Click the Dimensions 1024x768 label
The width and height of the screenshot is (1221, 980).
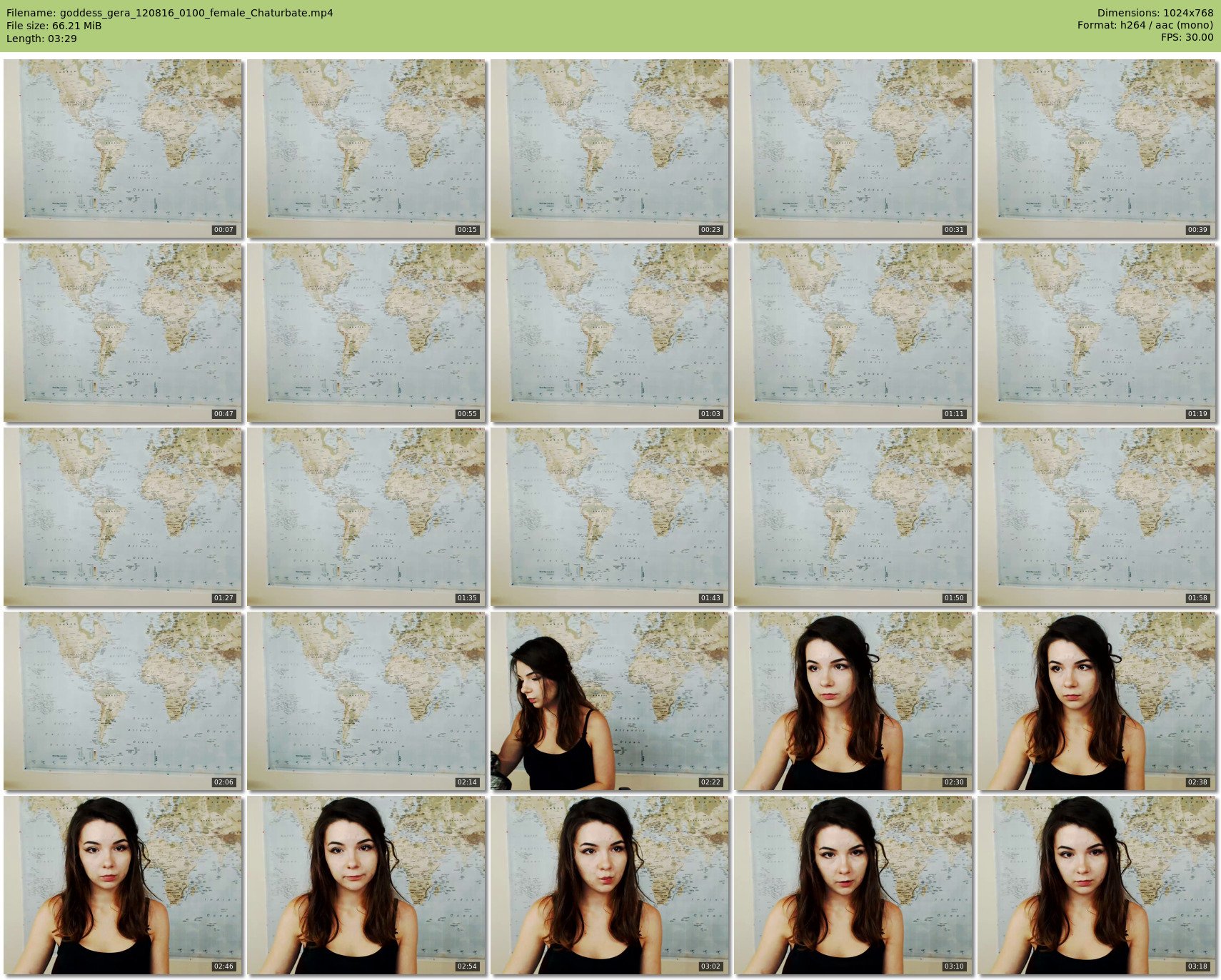click(1155, 13)
